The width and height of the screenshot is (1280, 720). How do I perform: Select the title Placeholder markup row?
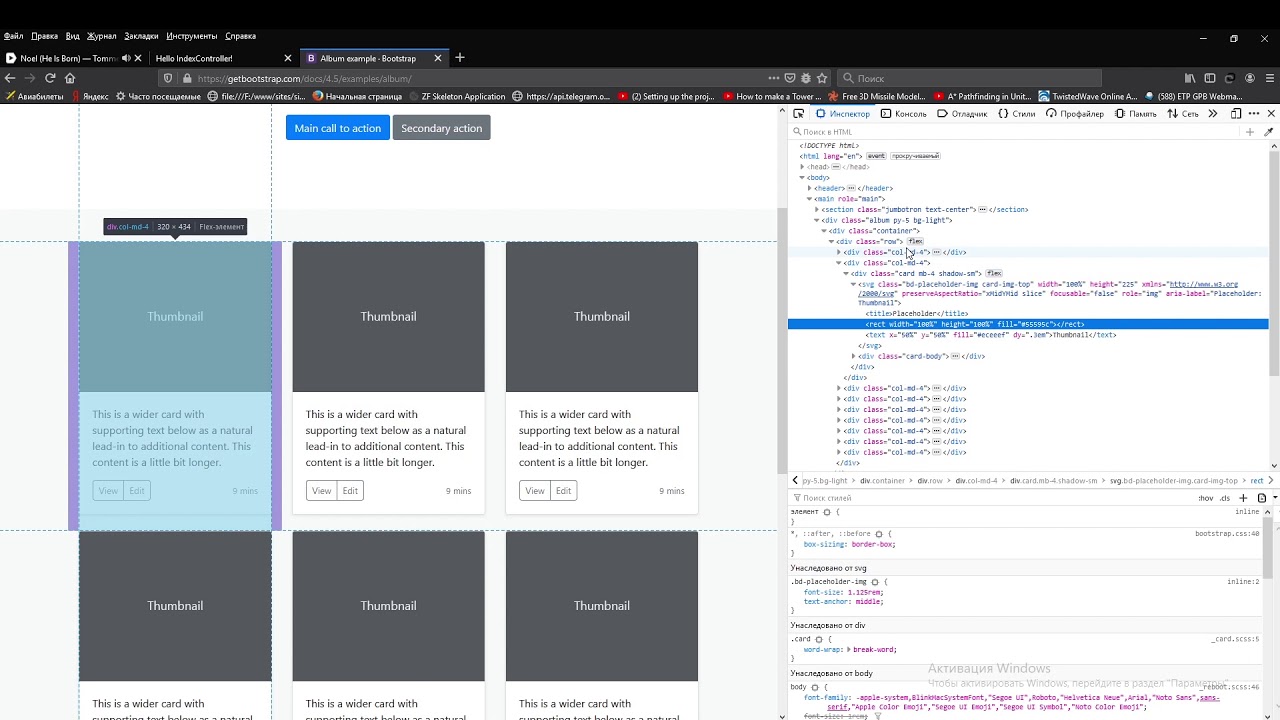click(917, 314)
